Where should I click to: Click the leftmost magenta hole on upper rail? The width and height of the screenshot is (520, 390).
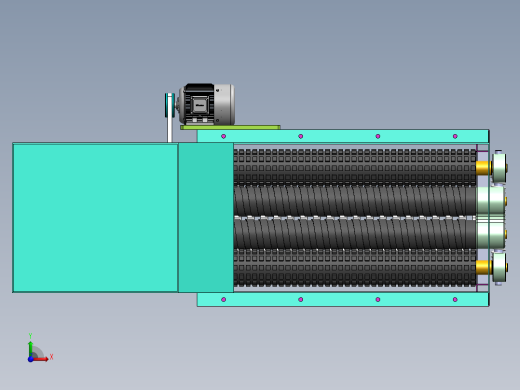click(x=224, y=136)
